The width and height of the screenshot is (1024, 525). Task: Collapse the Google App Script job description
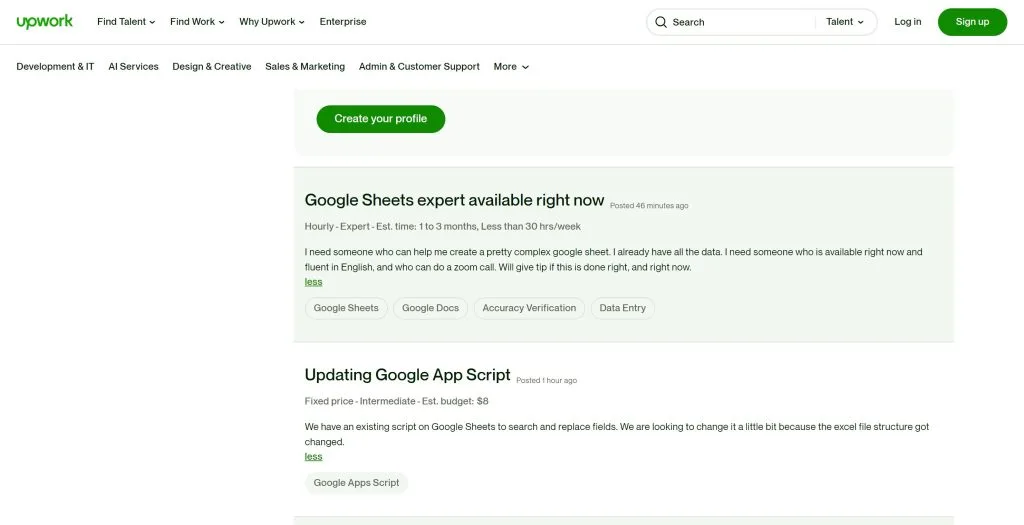point(313,456)
